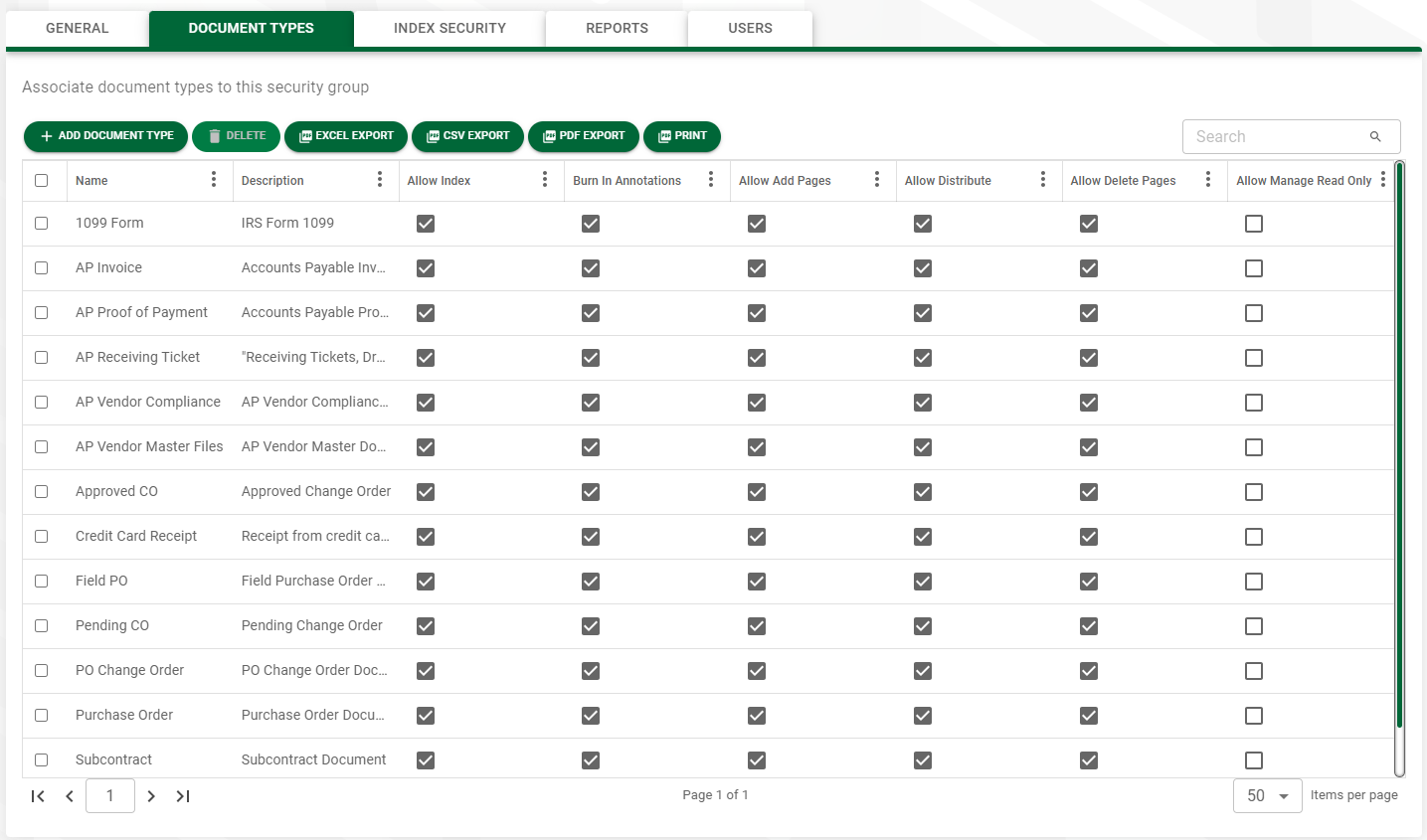Click the Print button
1427x840 pixels.
pos(682,136)
